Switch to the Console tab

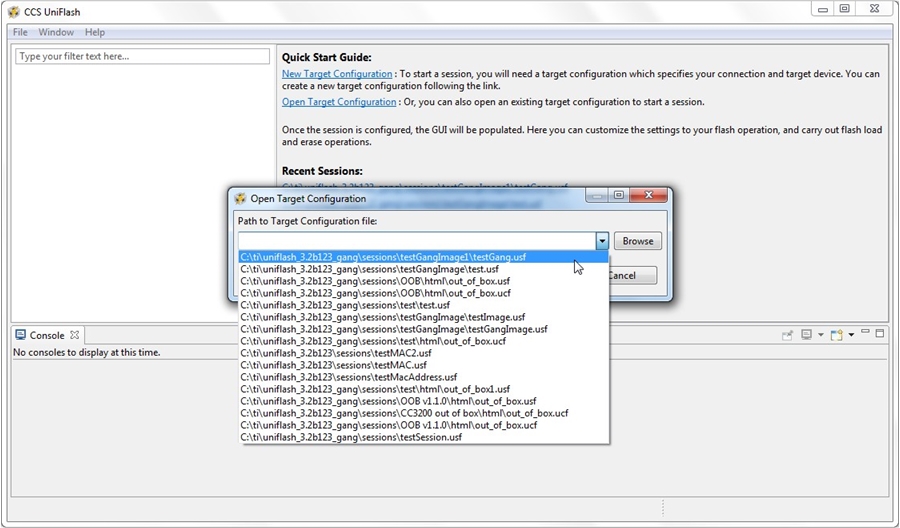click(x=46, y=335)
